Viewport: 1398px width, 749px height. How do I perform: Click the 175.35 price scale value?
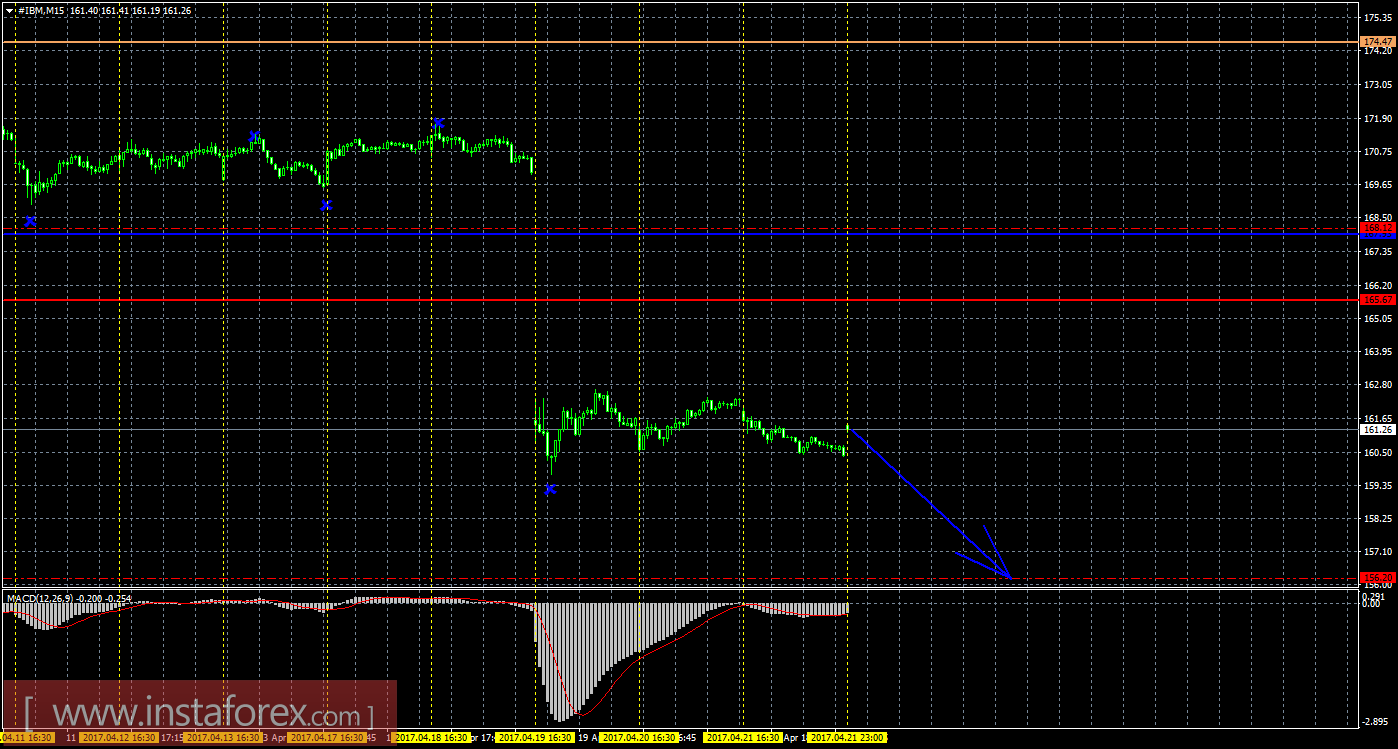point(1376,18)
